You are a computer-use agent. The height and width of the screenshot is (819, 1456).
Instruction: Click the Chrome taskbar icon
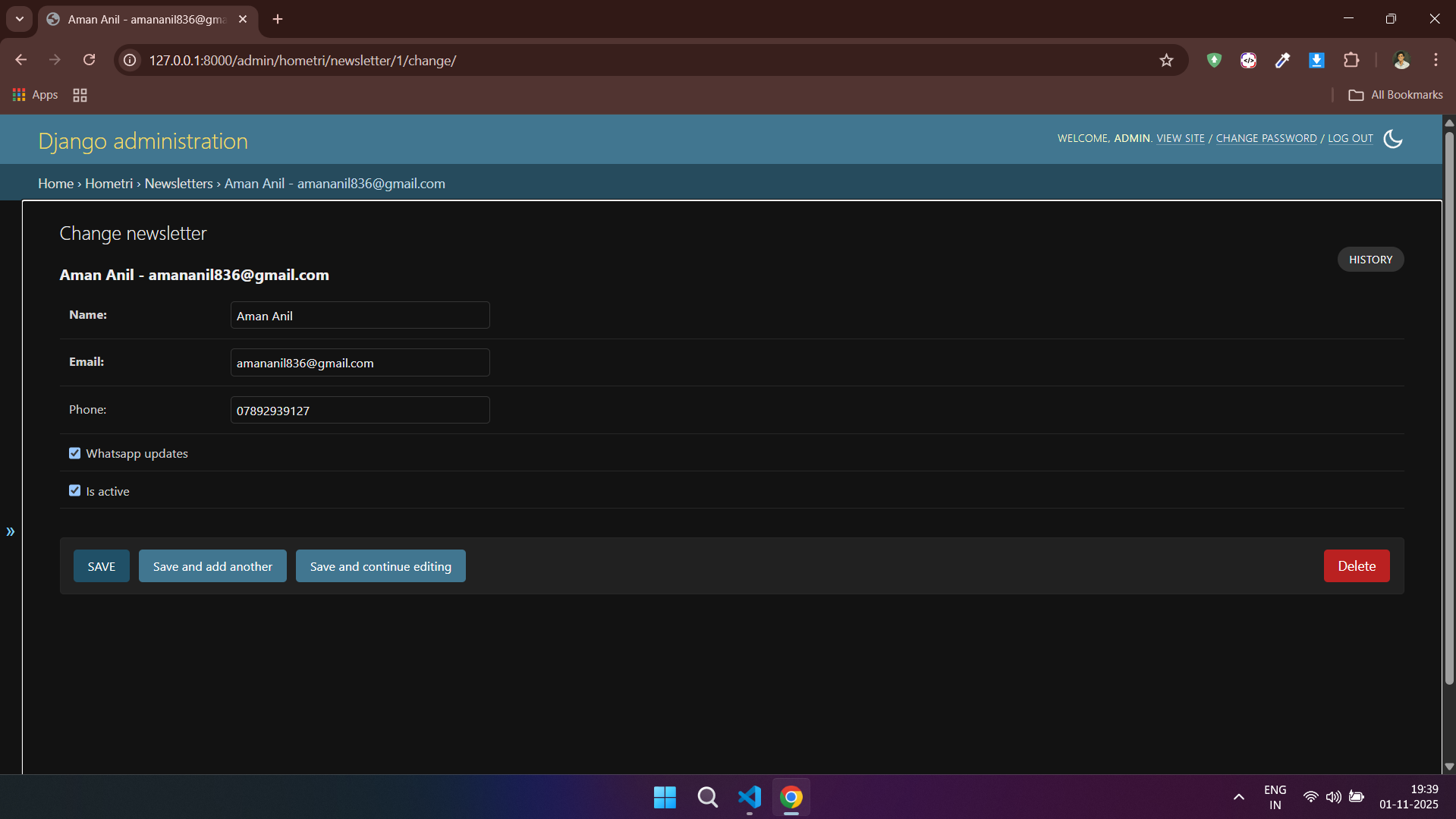[x=791, y=797]
